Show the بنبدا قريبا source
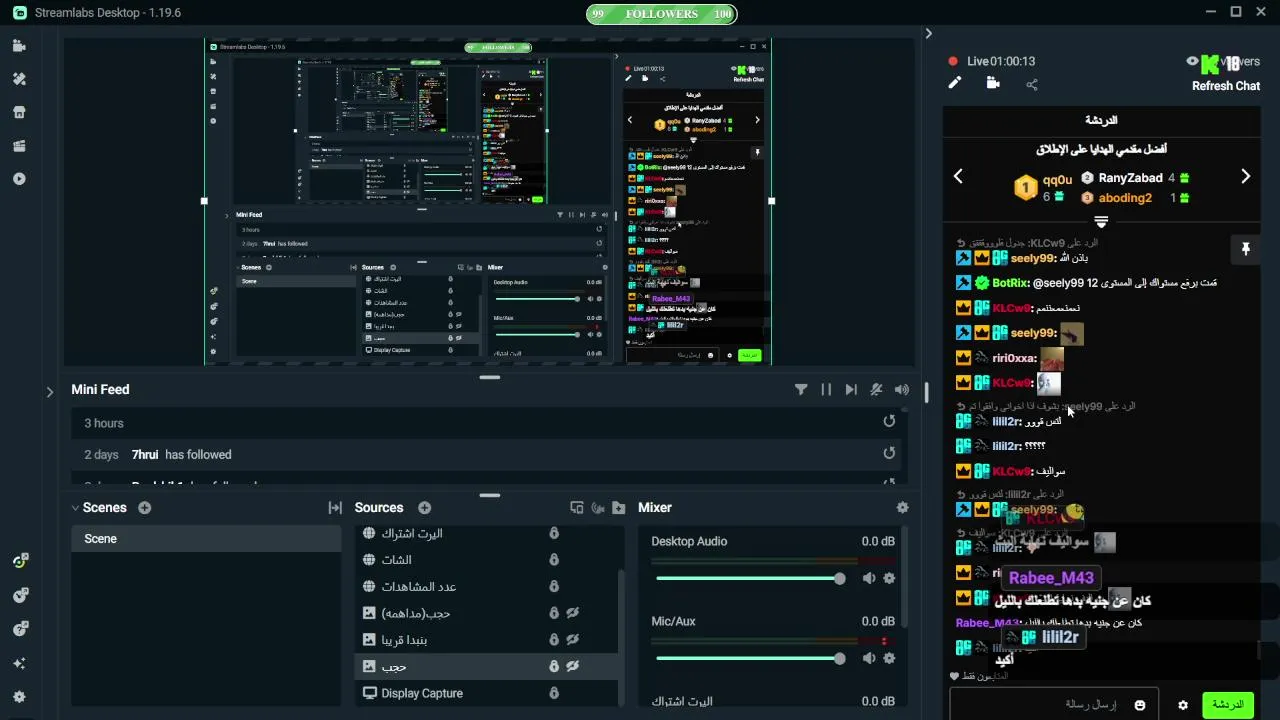The height and width of the screenshot is (720, 1280). point(573,640)
